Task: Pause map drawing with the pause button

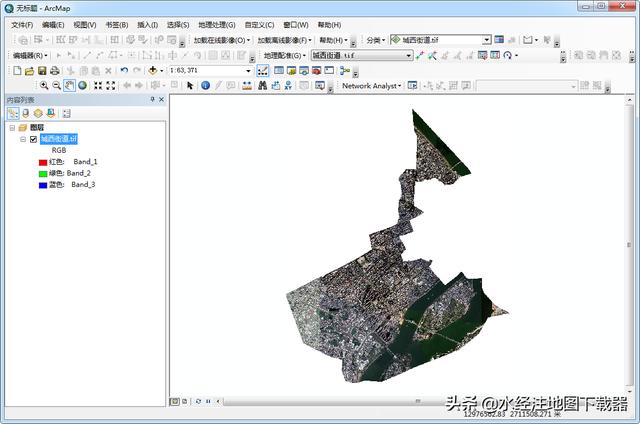Action: tap(208, 401)
